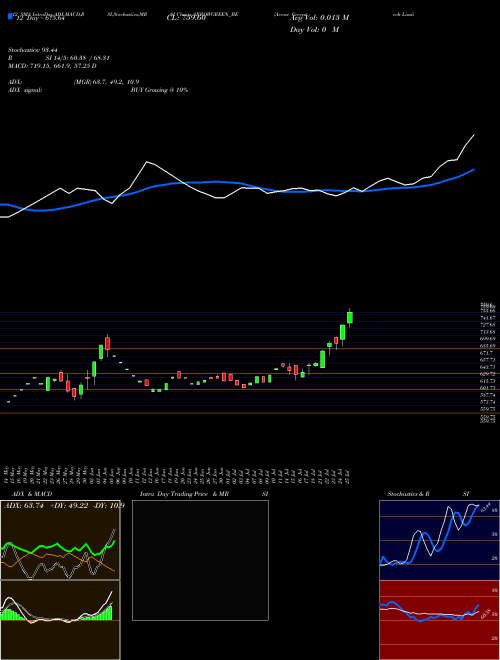This screenshot has height=660, width=500.
Task: Click the 'BUY Growing @ 10%' ADX signal text
Action: click(x=159, y=90)
